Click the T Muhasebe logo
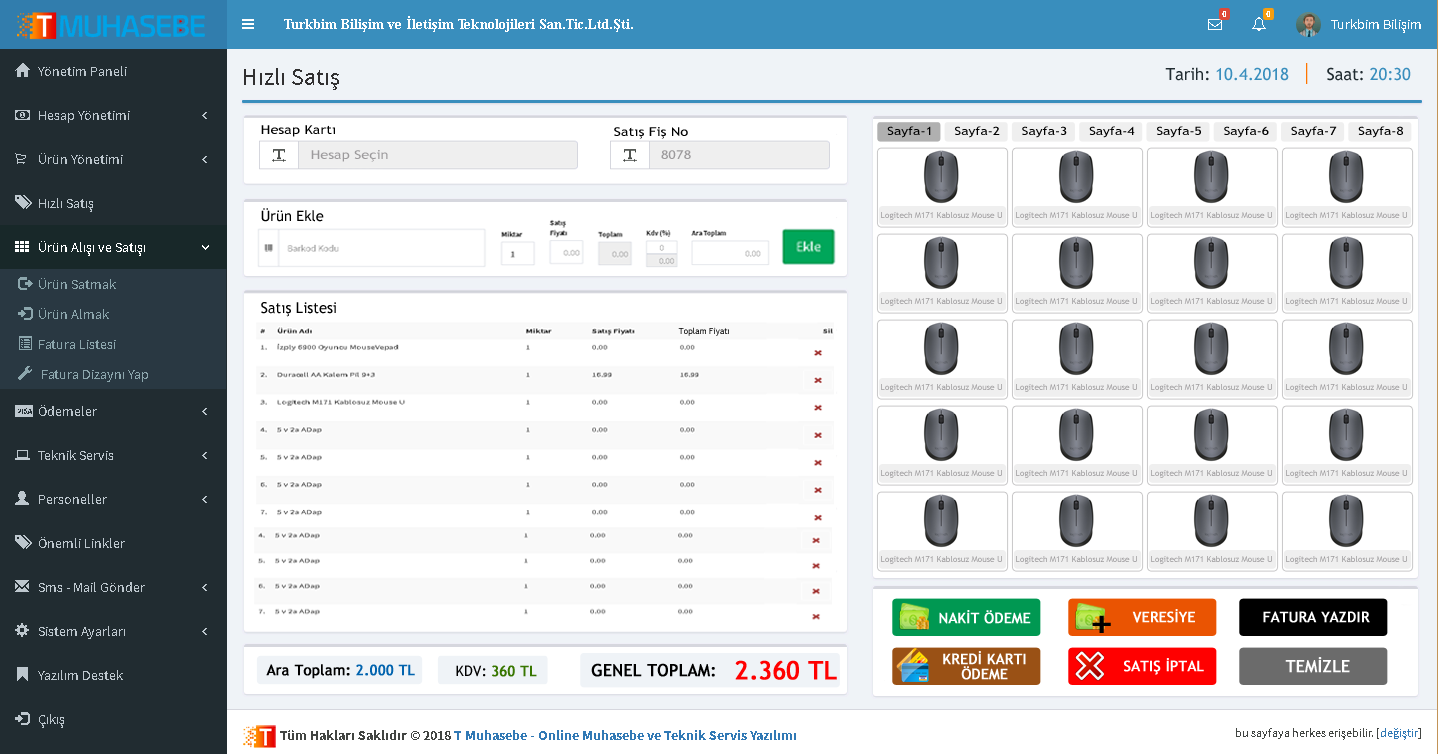 click(113, 24)
